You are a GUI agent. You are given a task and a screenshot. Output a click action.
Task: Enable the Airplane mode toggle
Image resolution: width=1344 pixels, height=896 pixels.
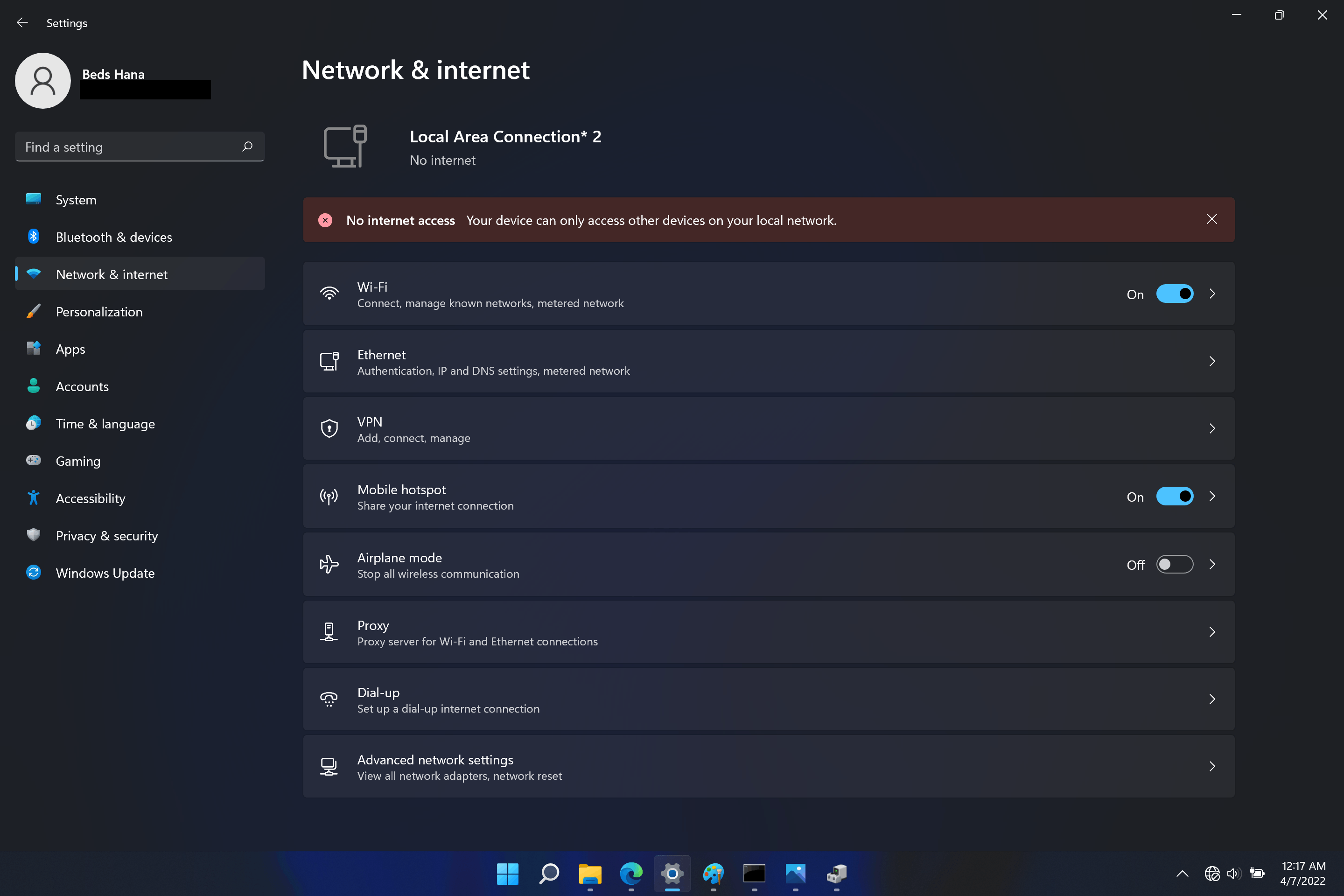[1174, 565]
